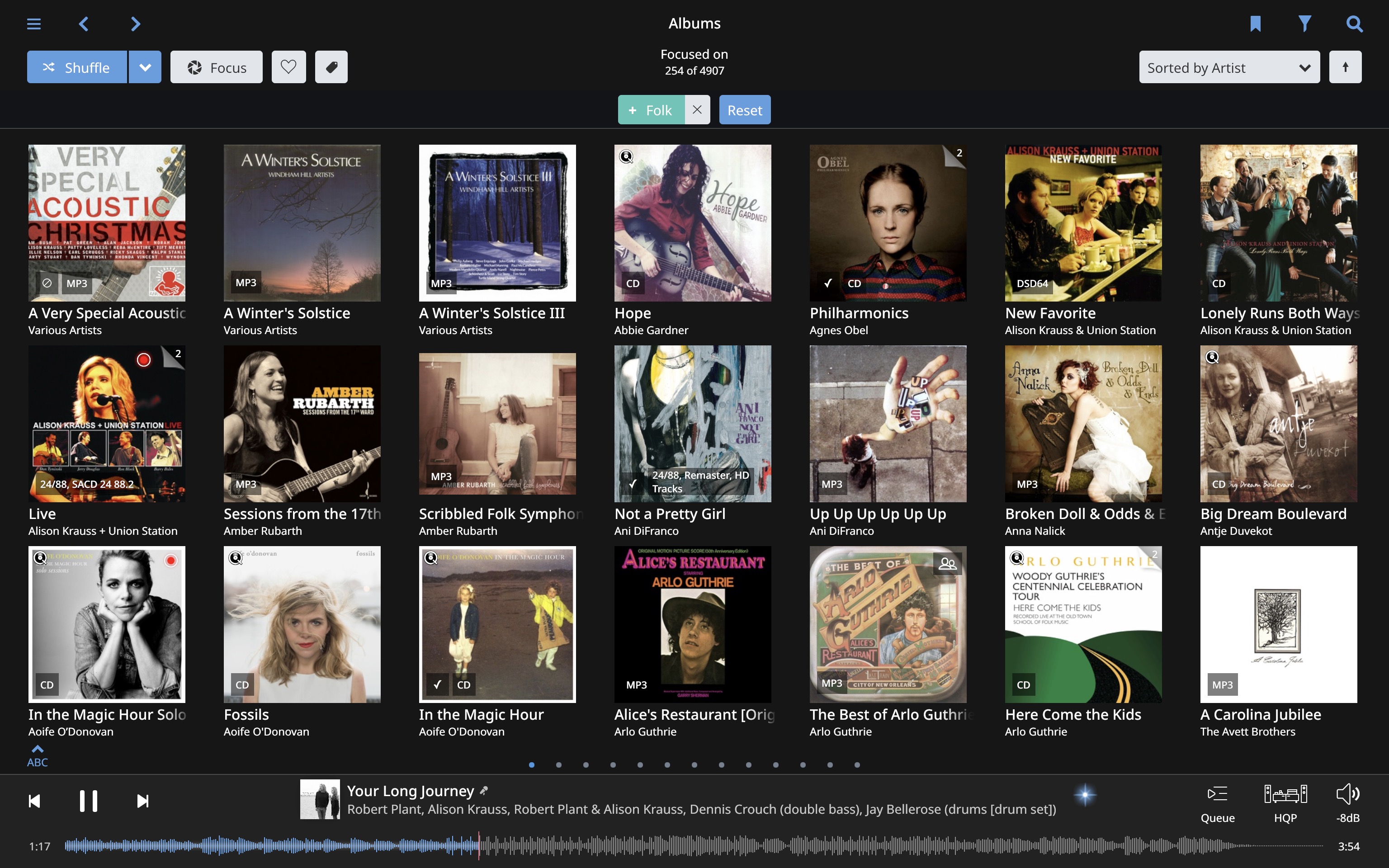The height and width of the screenshot is (868, 1389).
Task: Open artist link The Avett Brothers
Action: point(1247,732)
